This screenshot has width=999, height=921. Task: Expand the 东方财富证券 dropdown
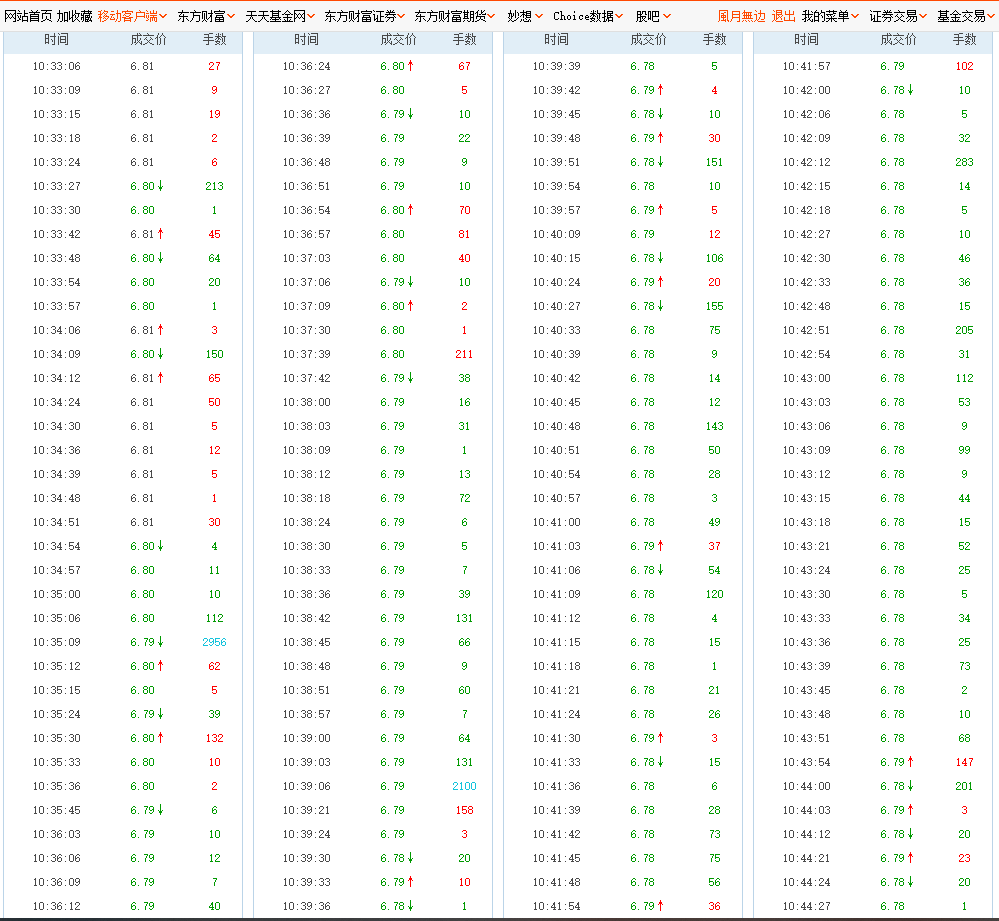point(365,16)
